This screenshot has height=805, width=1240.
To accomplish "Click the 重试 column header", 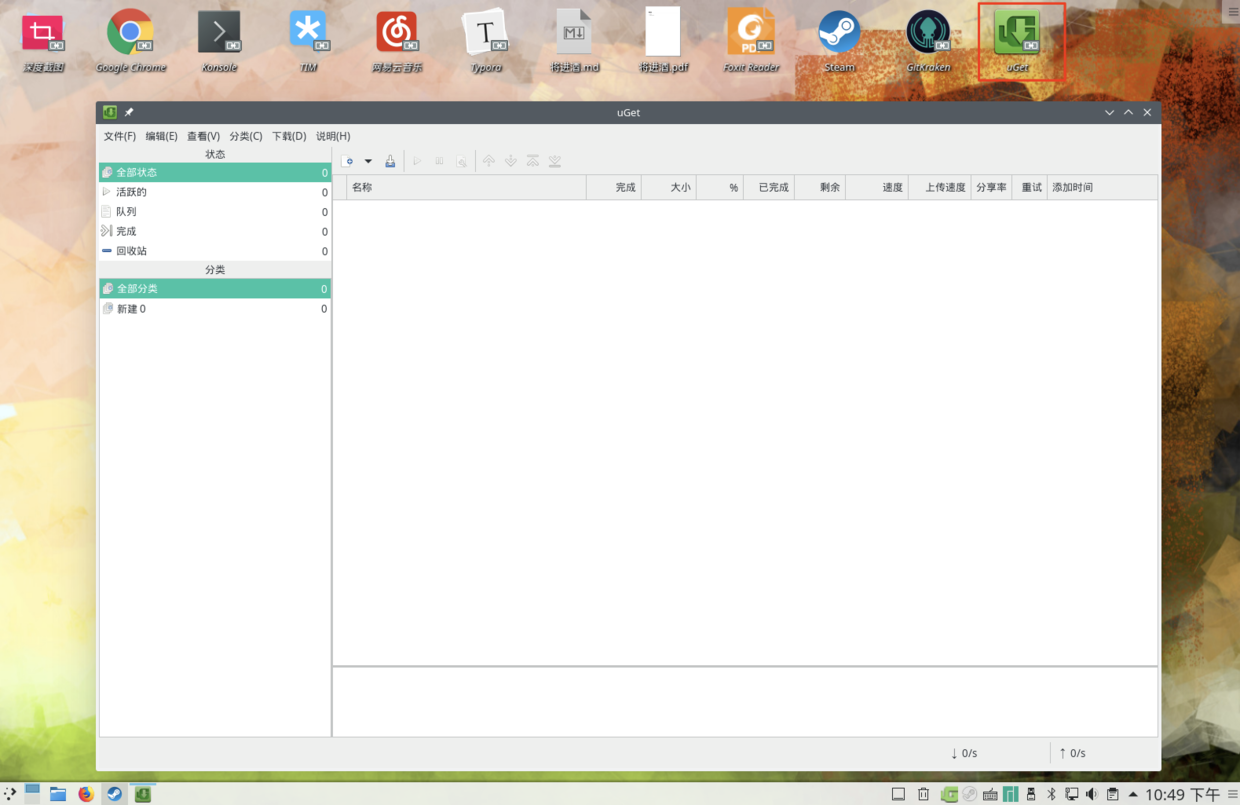I will (x=1029, y=187).
